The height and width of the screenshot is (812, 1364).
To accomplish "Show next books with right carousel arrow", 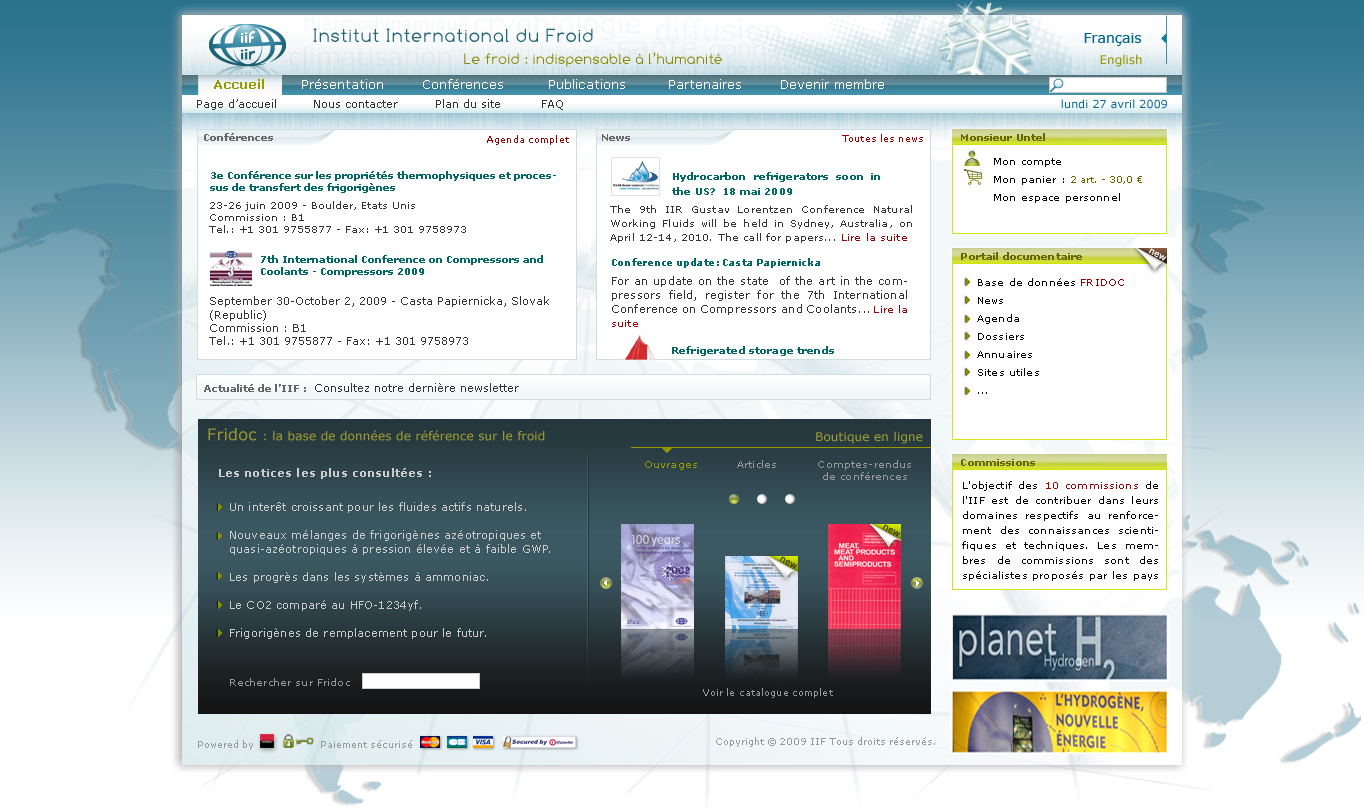I will coord(917,583).
